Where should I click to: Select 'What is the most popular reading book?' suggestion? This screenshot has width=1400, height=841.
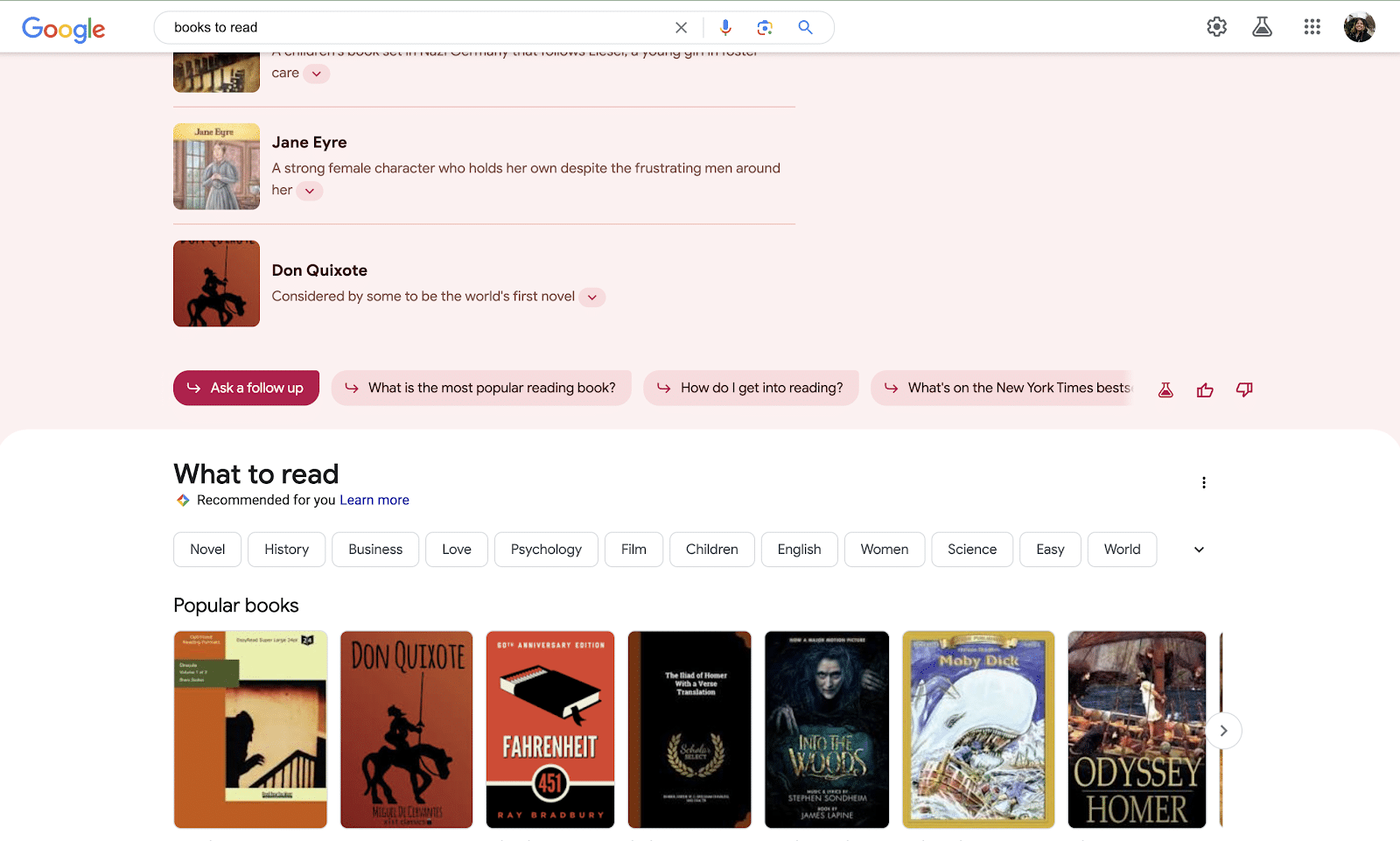tap(481, 388)
